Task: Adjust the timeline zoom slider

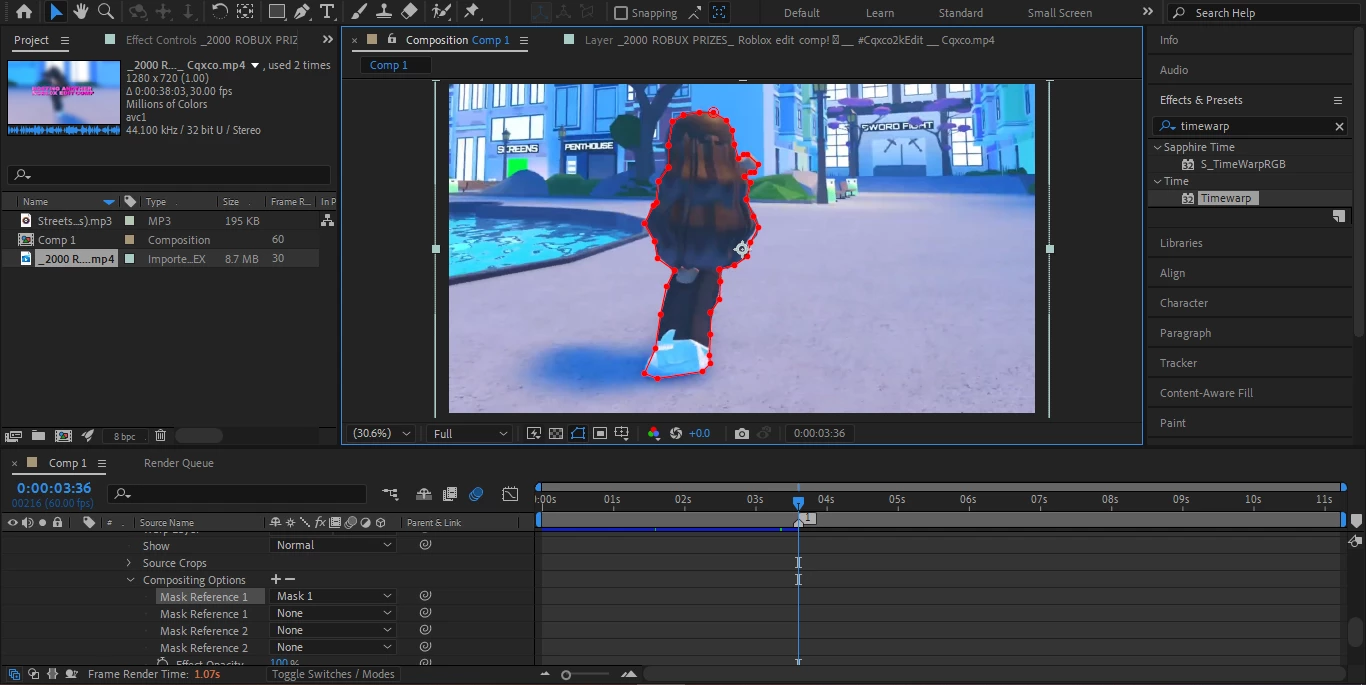Action: tap(566, 675)
